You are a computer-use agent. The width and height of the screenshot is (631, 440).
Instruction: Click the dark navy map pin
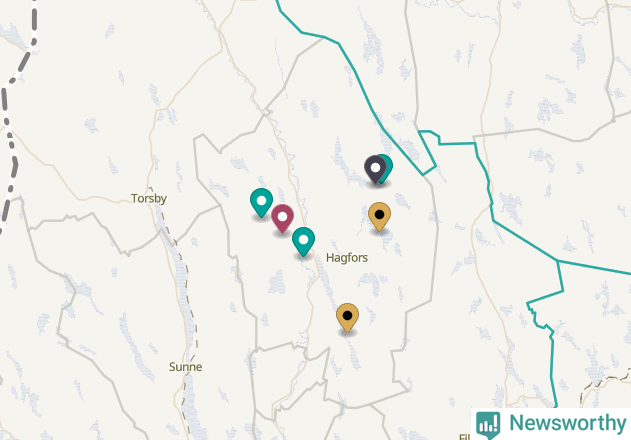point(375,169)
